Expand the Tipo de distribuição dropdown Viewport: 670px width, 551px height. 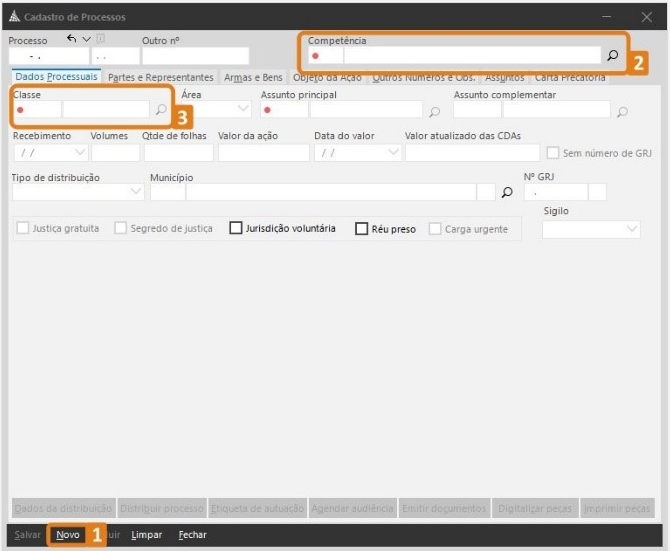pyautogui.click(x=135, y=192)
